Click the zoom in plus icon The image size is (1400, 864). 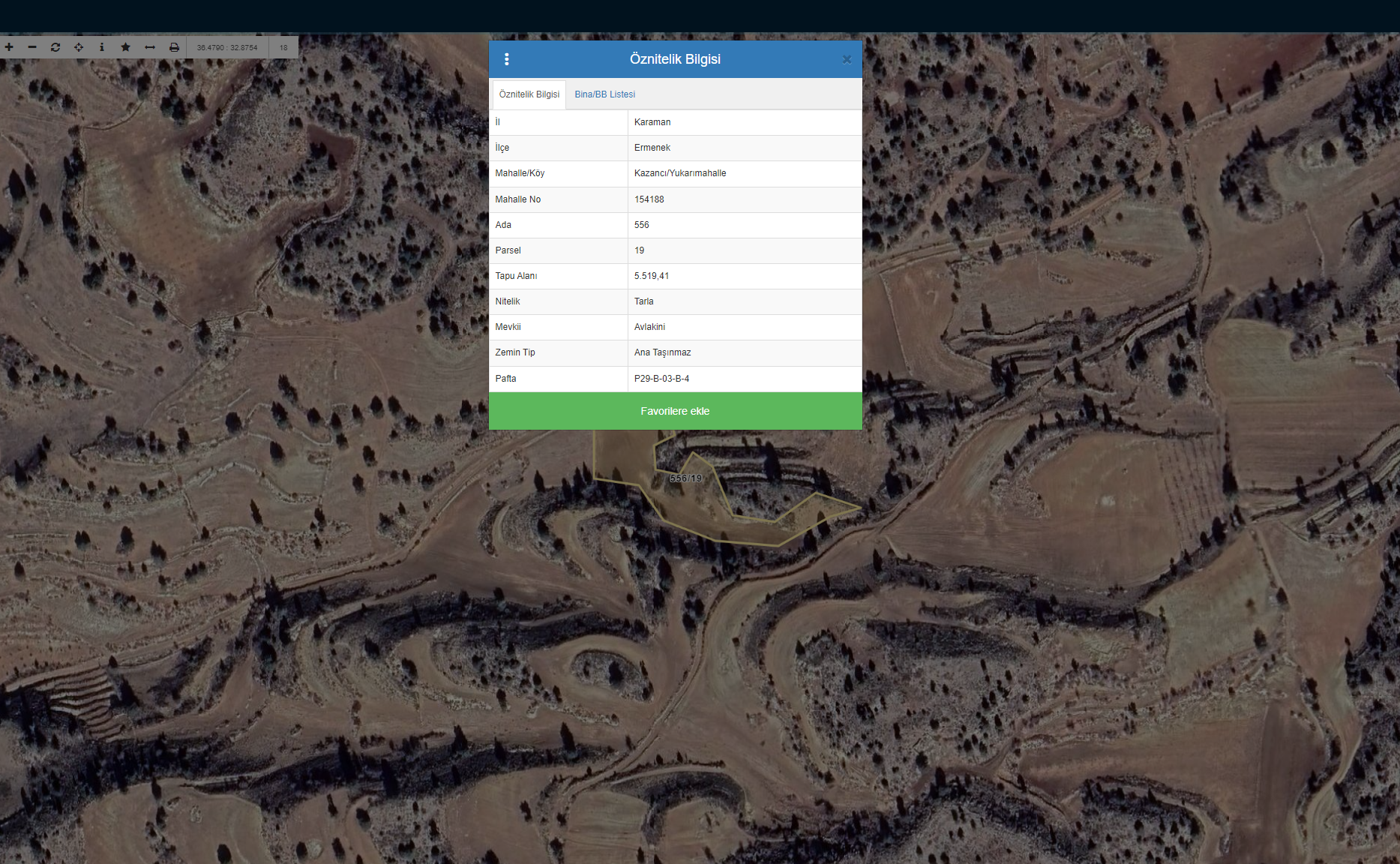pos(9,47)
